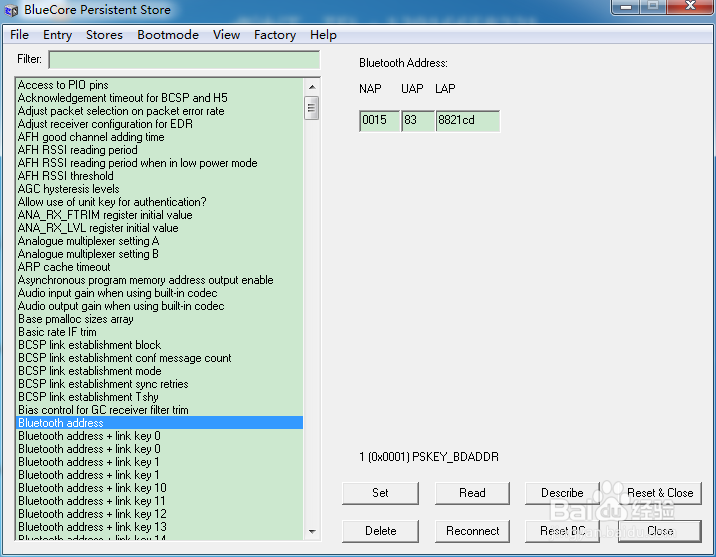The height and width of the screenshot is (557, 716).
Task: Select 'Acknowledgement timeout for BCSP and H5'
Action: point(160,98)
